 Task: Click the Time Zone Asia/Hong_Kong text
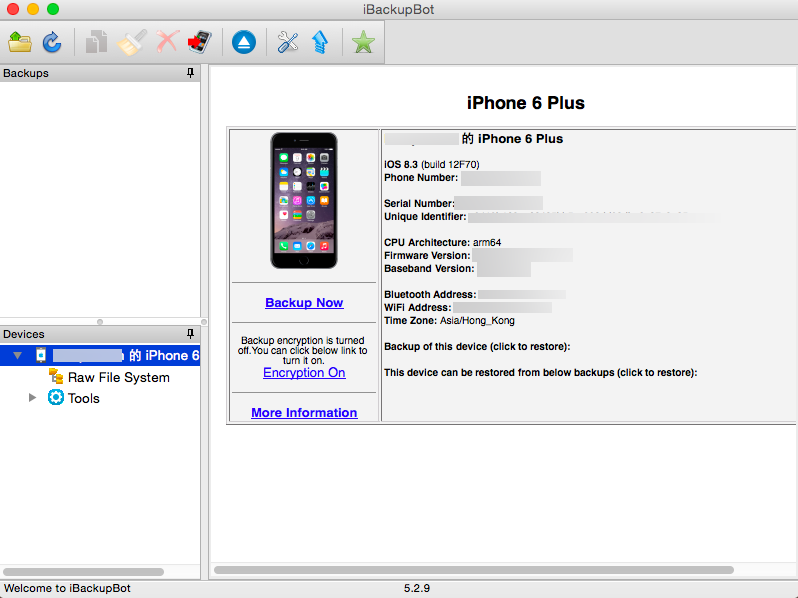tap(449, 321)
